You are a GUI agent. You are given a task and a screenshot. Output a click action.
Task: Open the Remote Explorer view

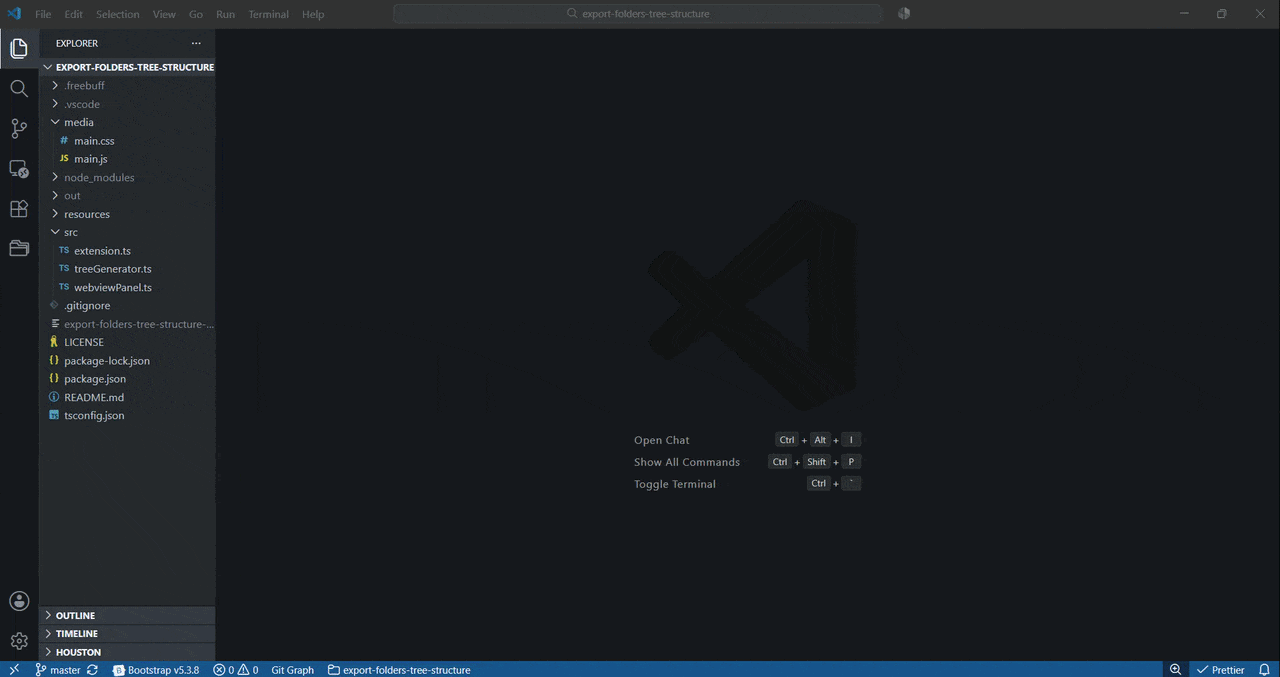19,169
